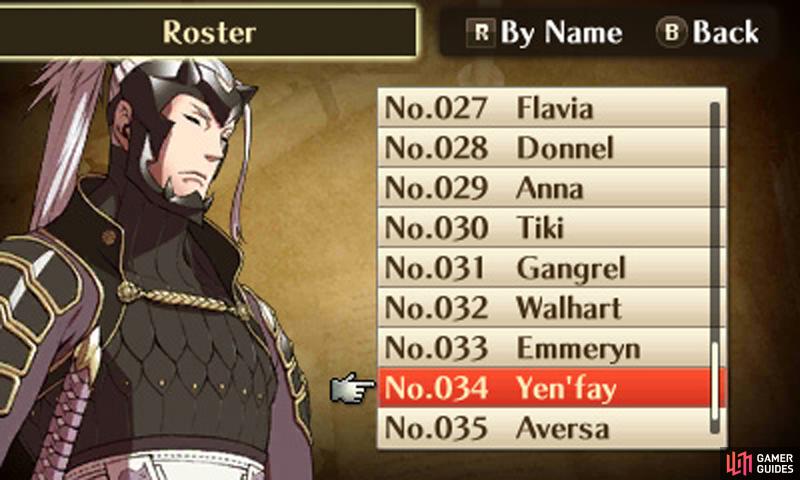Click the pointing hand cursor icon
Screen dimensions: 800x480
[353, 388]
